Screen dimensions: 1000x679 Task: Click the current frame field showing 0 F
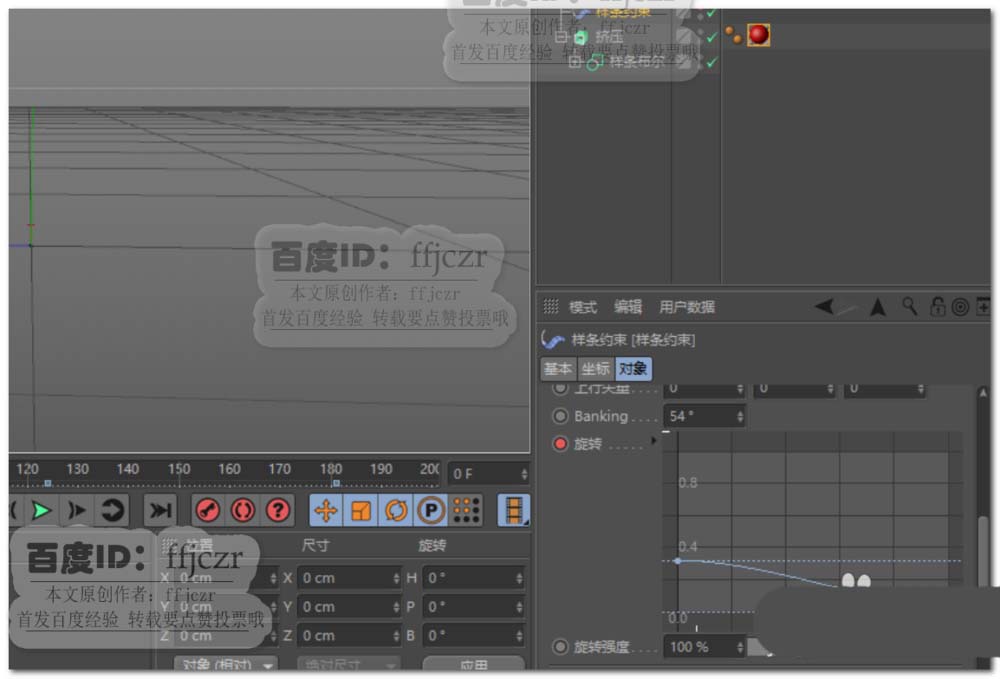488,474
